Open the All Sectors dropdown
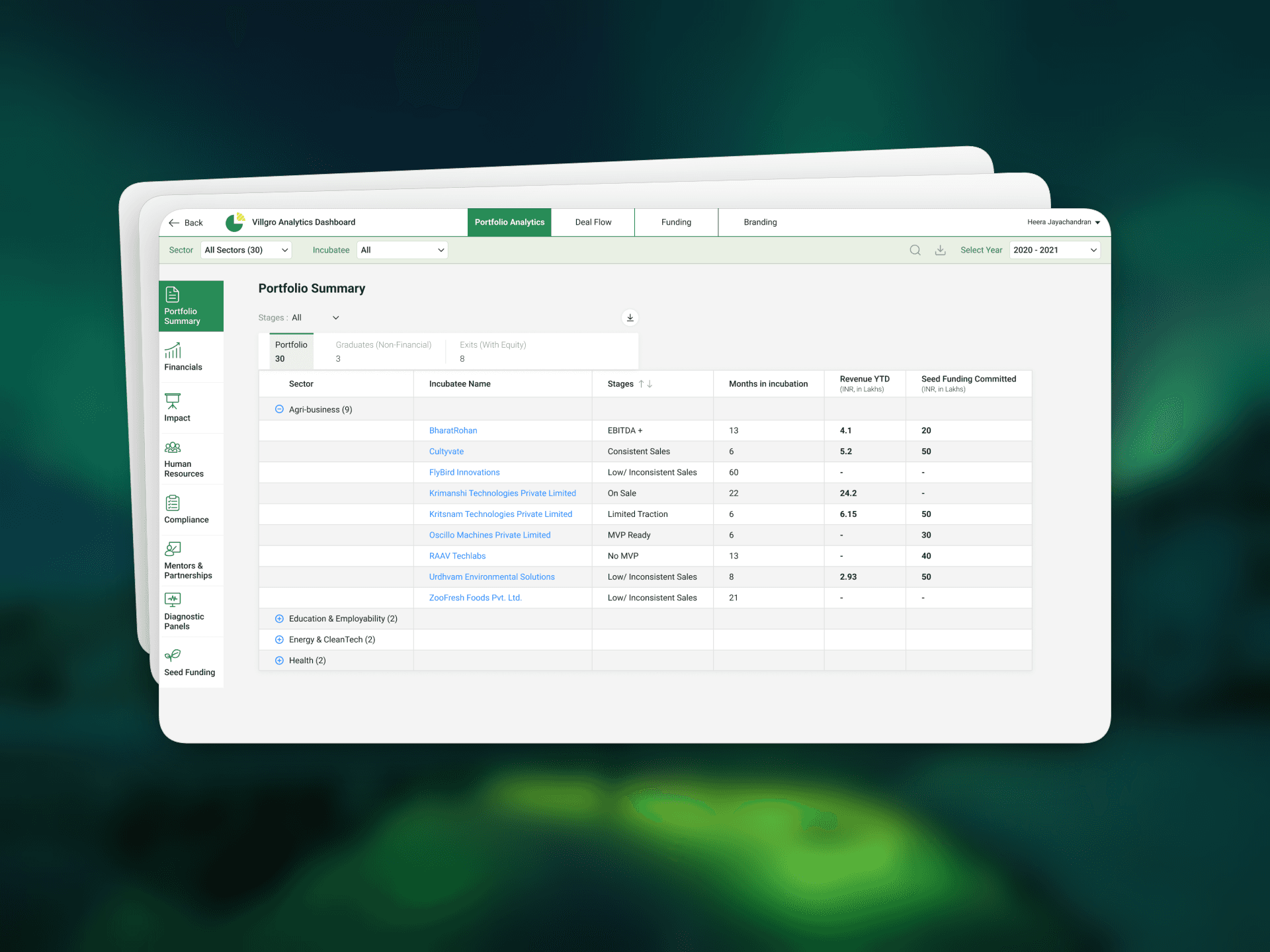The width and height of the screenshot is (1270, 952). click(246, 250)
